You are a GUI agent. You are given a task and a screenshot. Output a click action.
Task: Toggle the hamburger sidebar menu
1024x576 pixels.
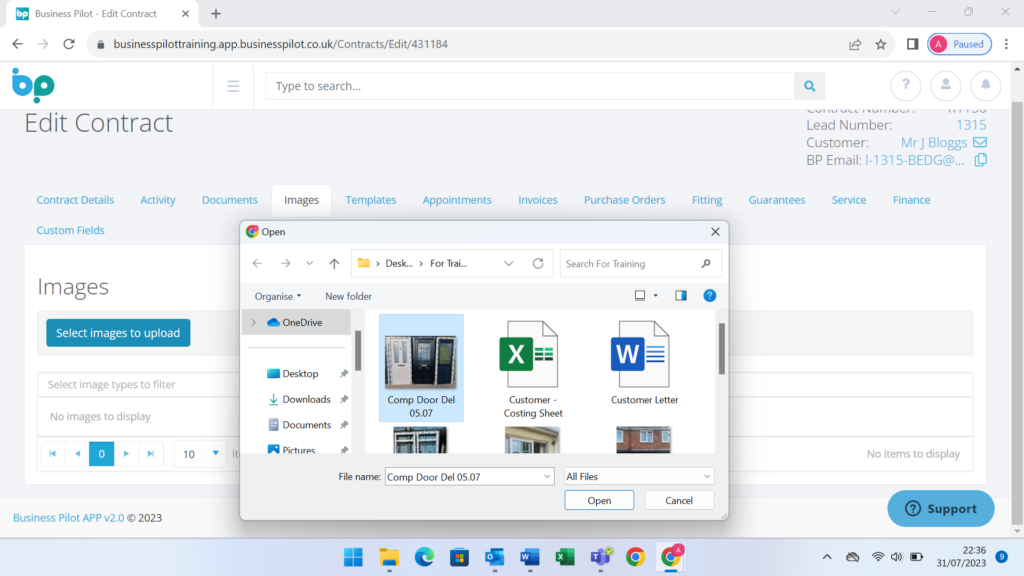click(233, 86)
